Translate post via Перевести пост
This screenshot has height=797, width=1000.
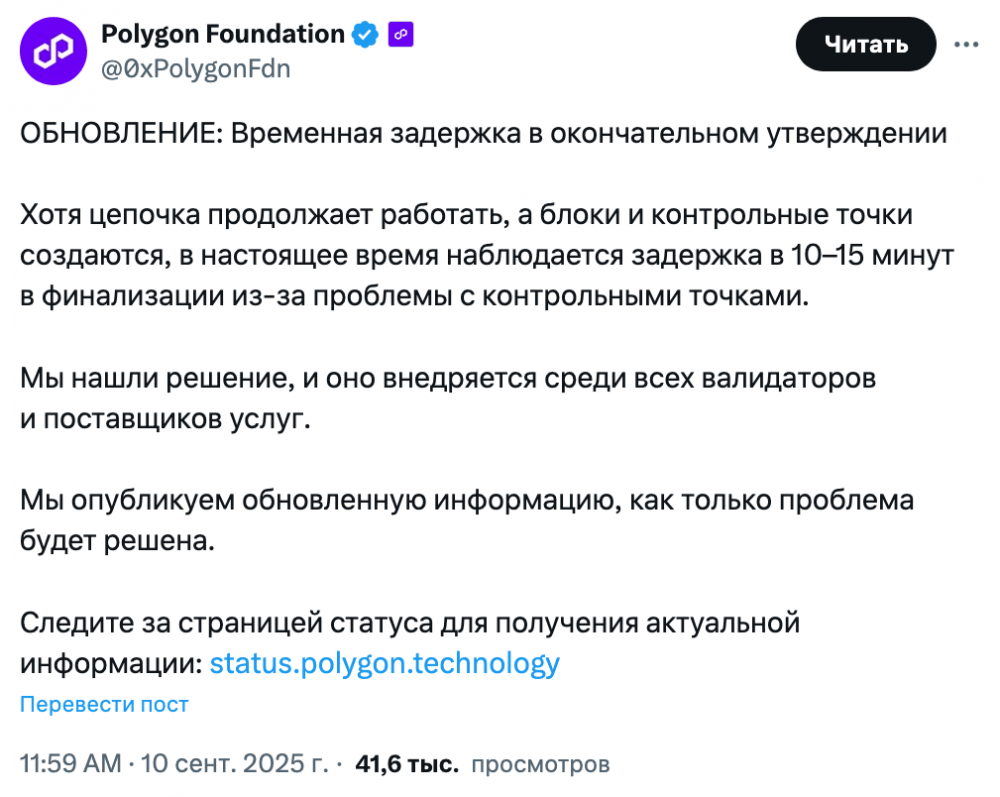[x=104, y=704]
